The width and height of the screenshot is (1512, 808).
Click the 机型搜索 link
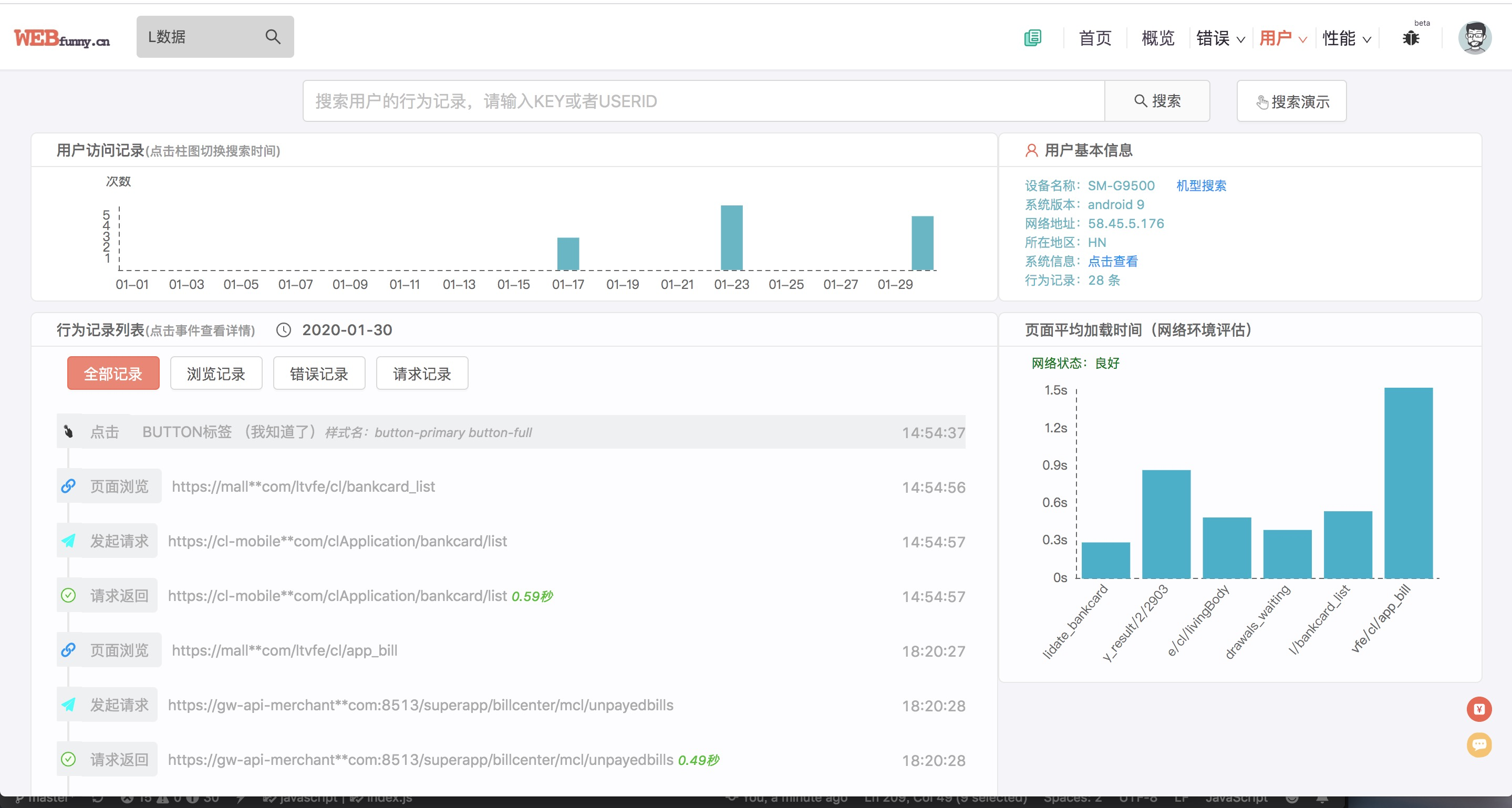(1201, 185)
